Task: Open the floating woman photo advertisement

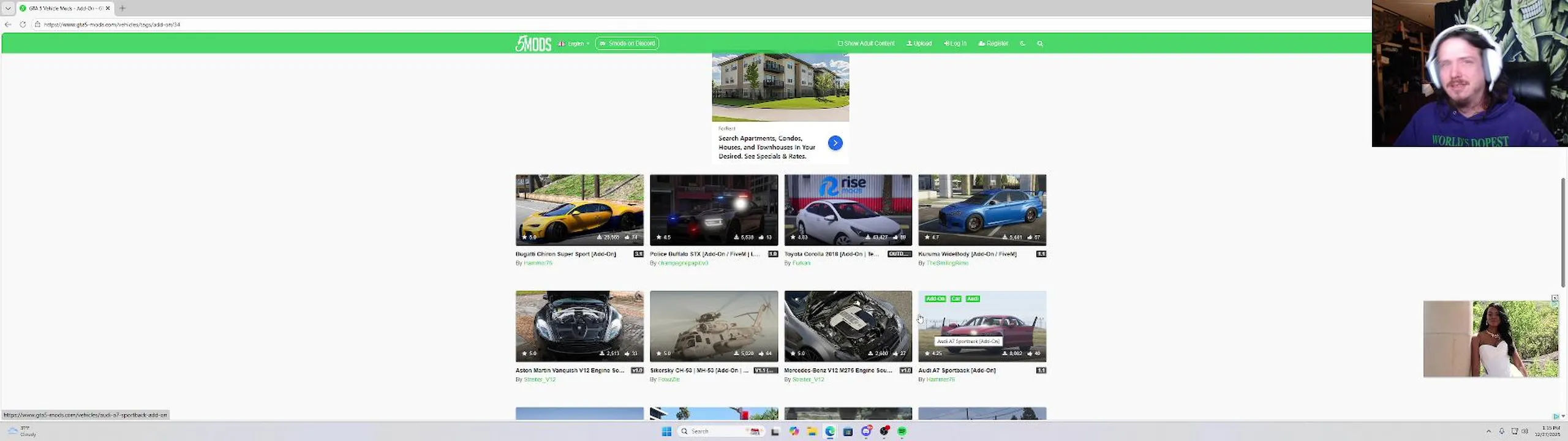Action: pyautogui.click(x=1491, y=339)
